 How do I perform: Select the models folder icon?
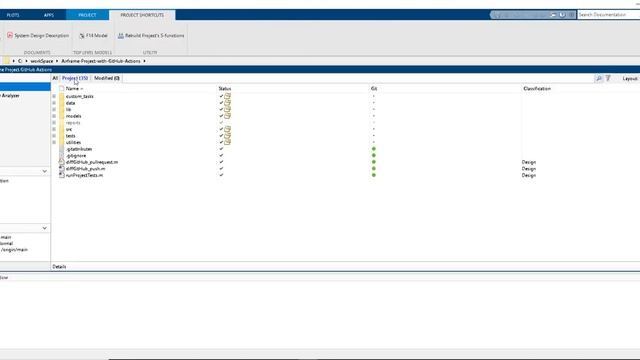click(x=62, y=116)
